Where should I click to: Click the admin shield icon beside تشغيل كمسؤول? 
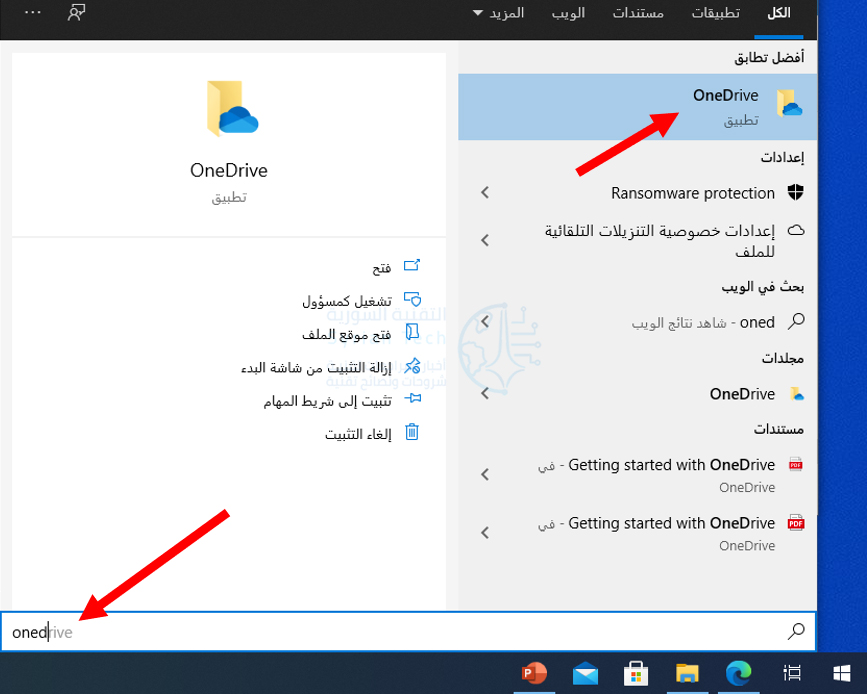click(412, 299)
